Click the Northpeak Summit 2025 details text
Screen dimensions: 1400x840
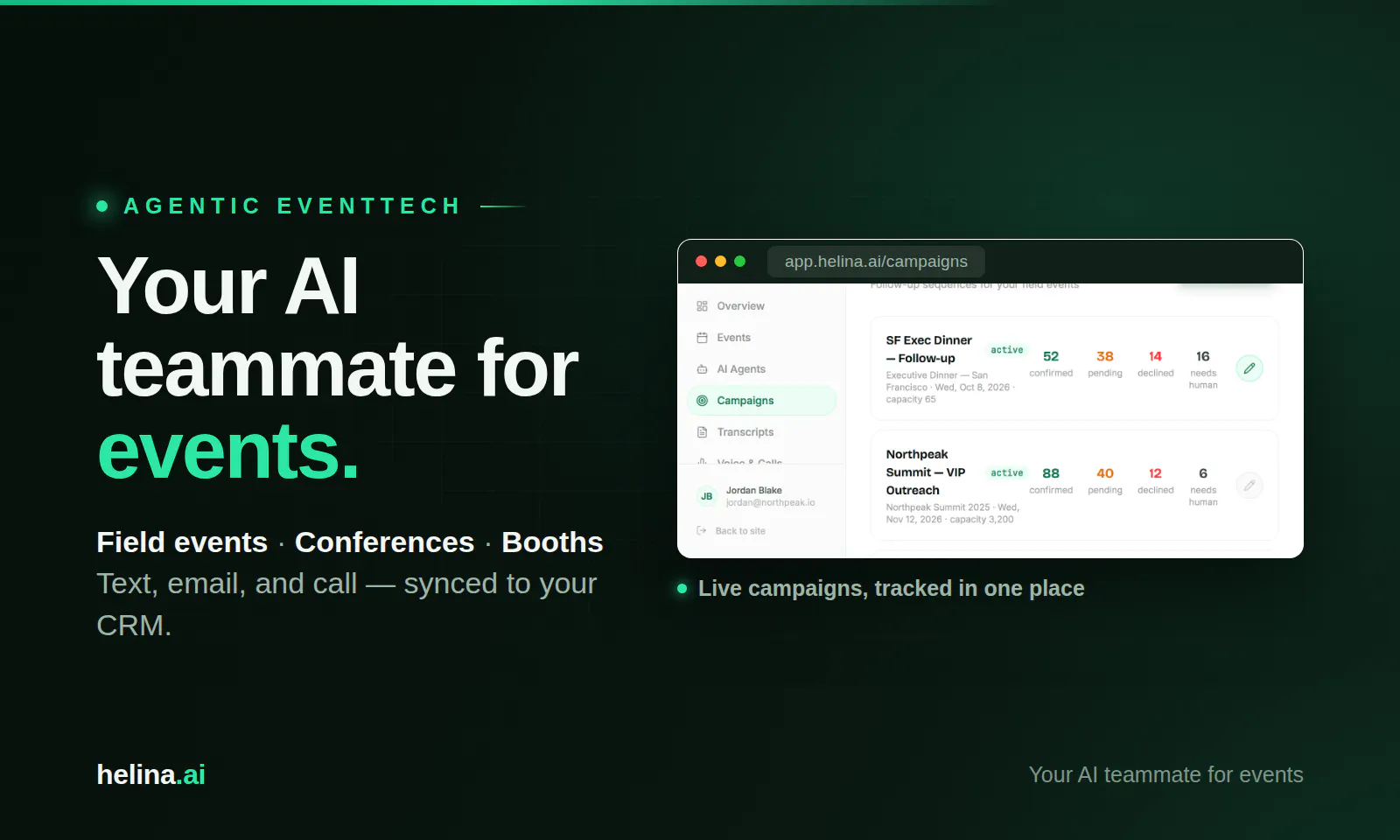(952, 514)
